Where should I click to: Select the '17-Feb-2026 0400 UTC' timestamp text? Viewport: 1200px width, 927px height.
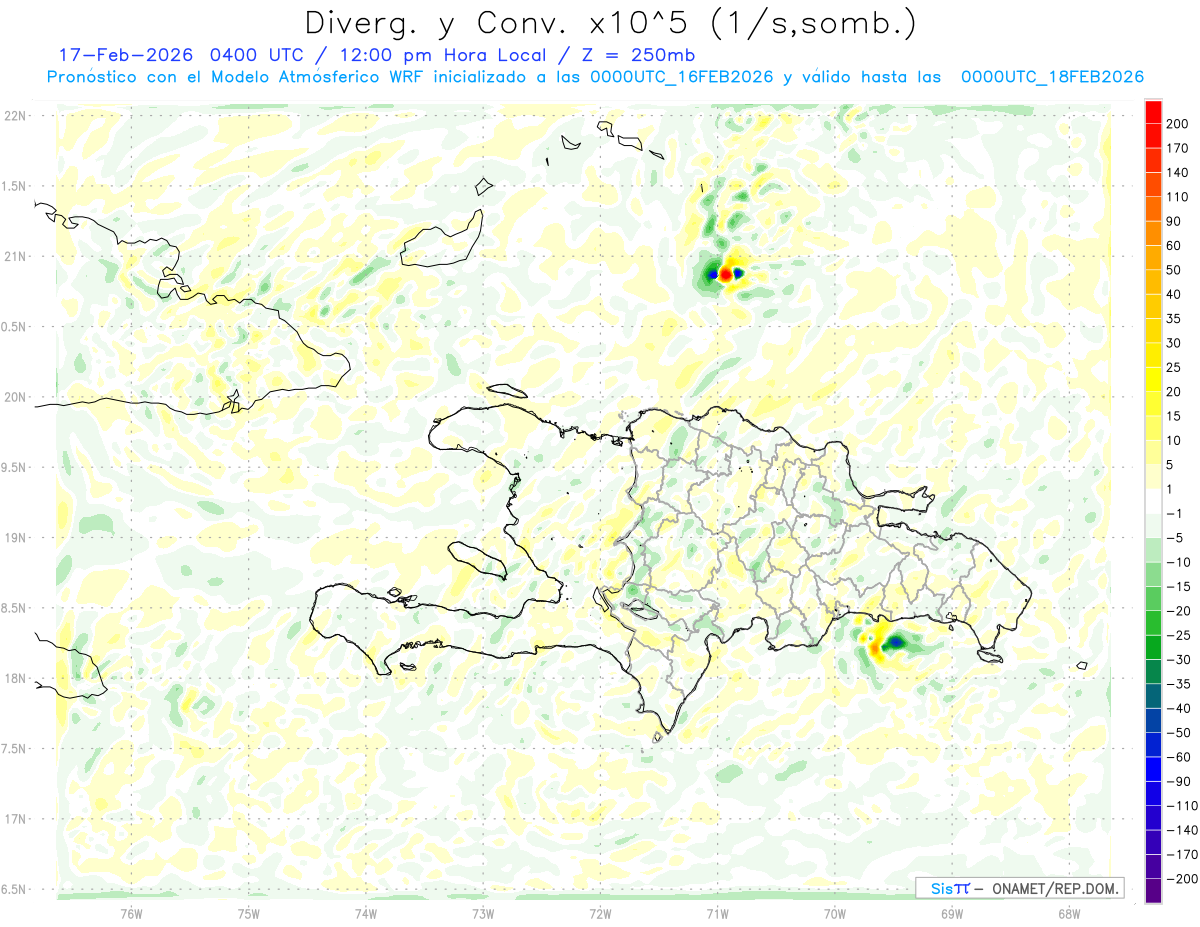[180, 55]
